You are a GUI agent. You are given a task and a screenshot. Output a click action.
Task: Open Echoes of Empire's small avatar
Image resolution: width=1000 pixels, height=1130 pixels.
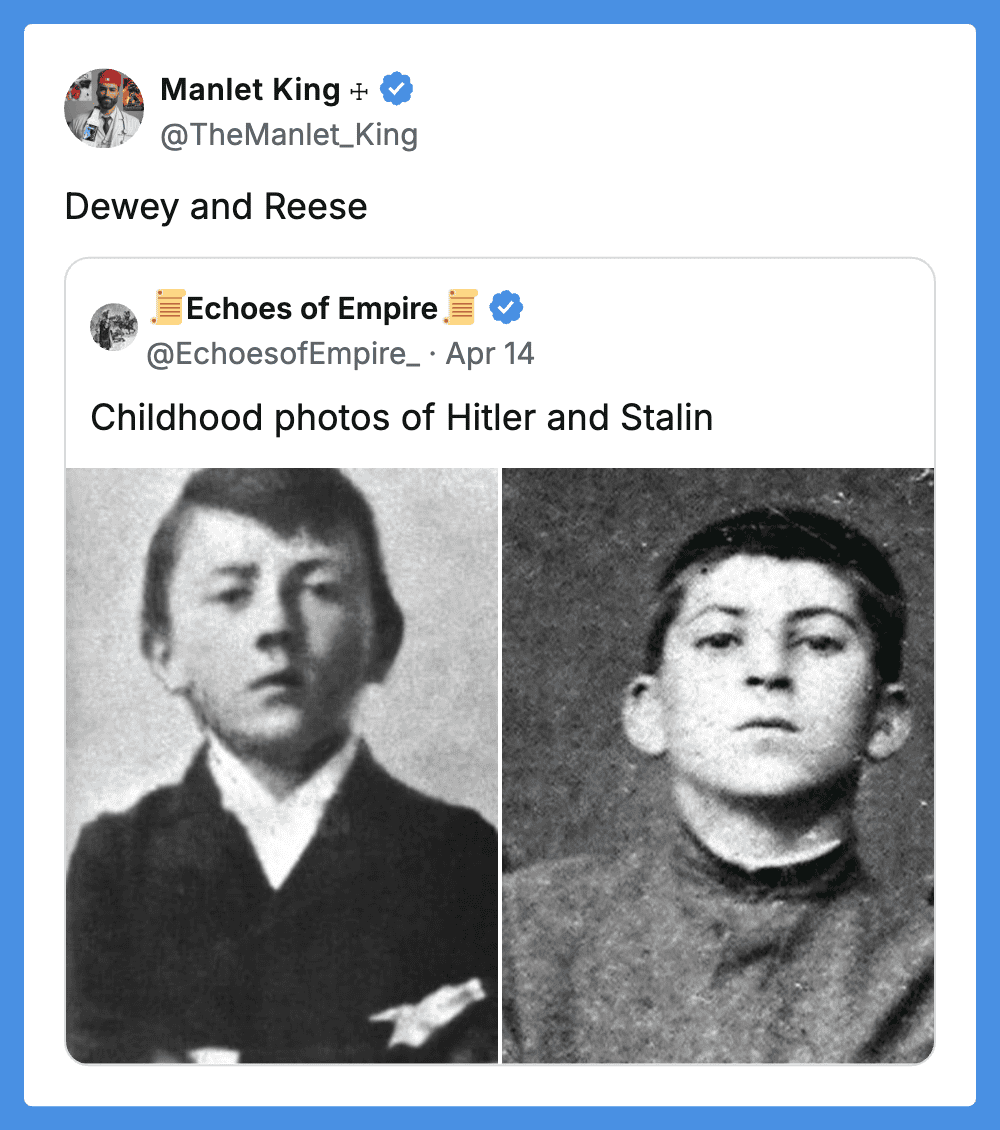coord(114,327)
